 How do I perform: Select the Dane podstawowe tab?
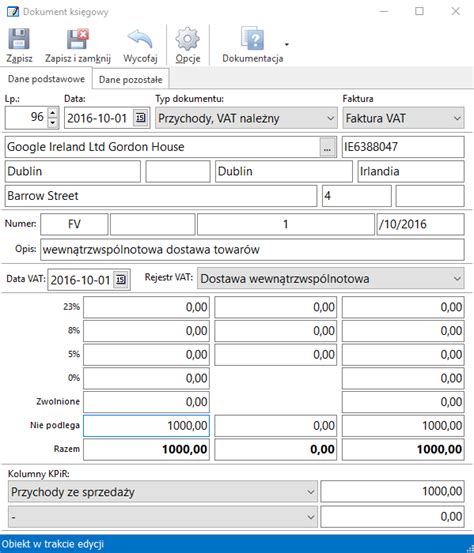pyautogui.click(x=46, y=79)
